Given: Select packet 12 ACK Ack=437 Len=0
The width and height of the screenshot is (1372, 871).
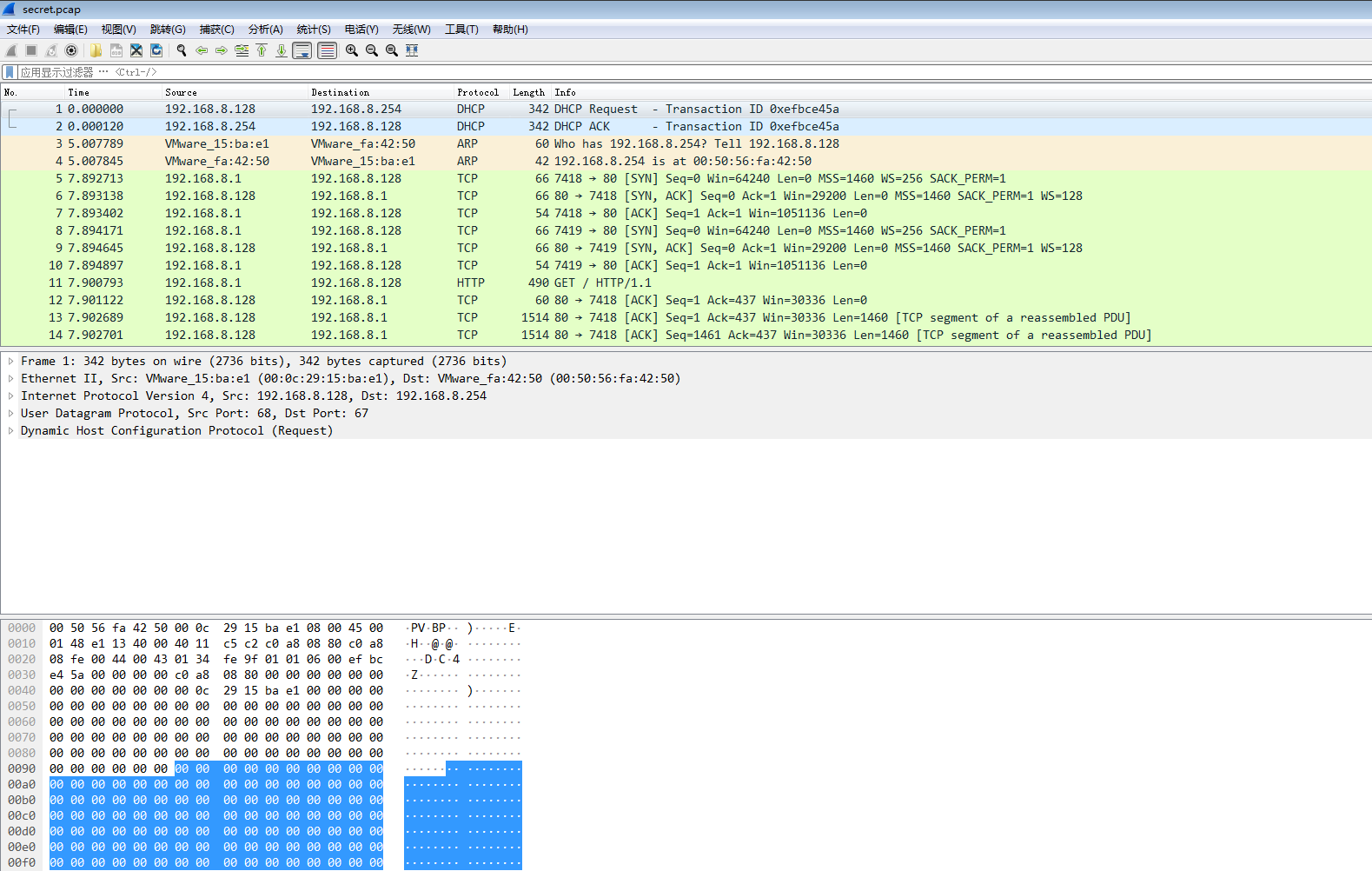Looking at the screenshot, I should [x=686, y=300].
